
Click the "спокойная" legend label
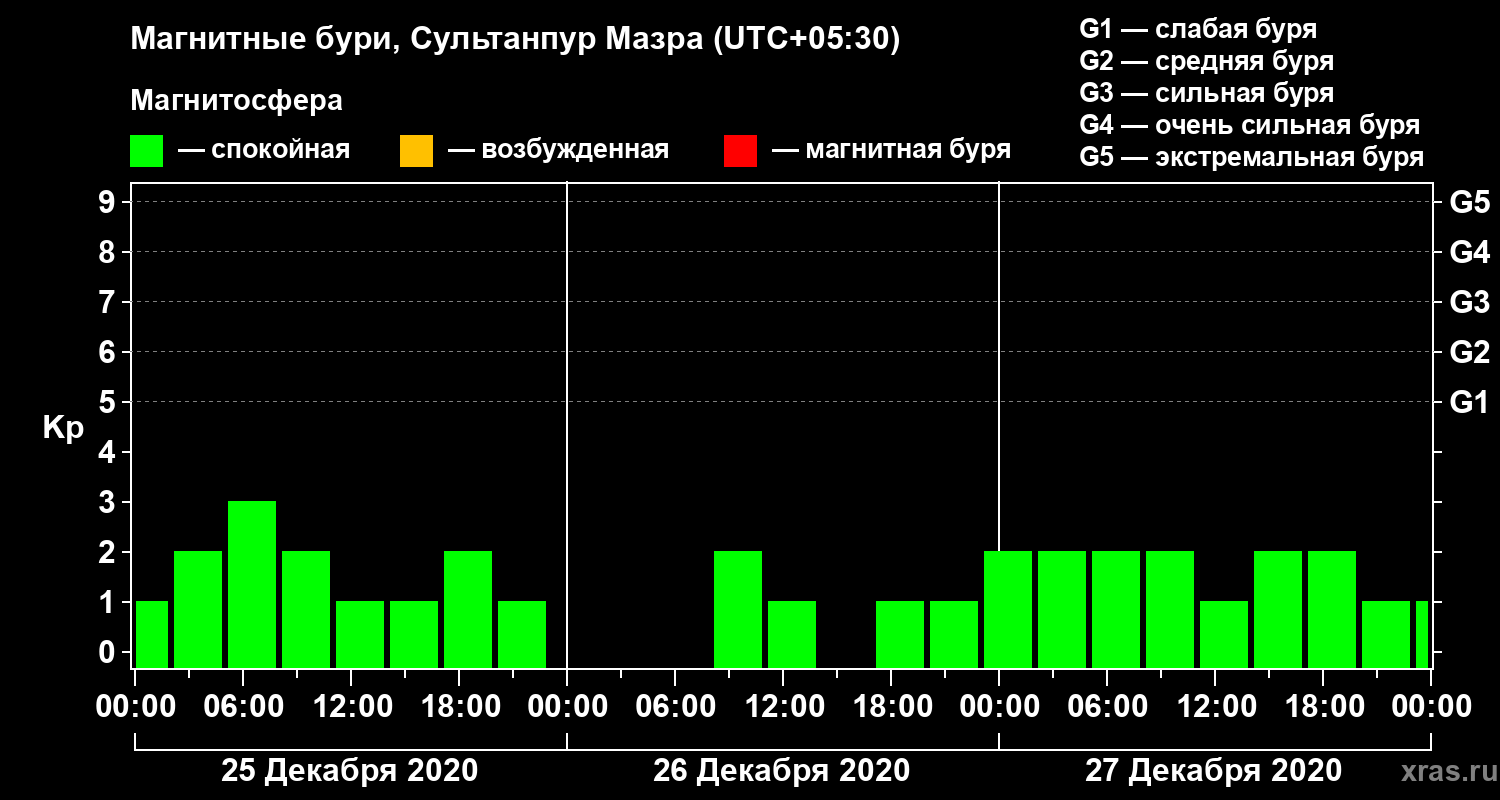(280, 151)
